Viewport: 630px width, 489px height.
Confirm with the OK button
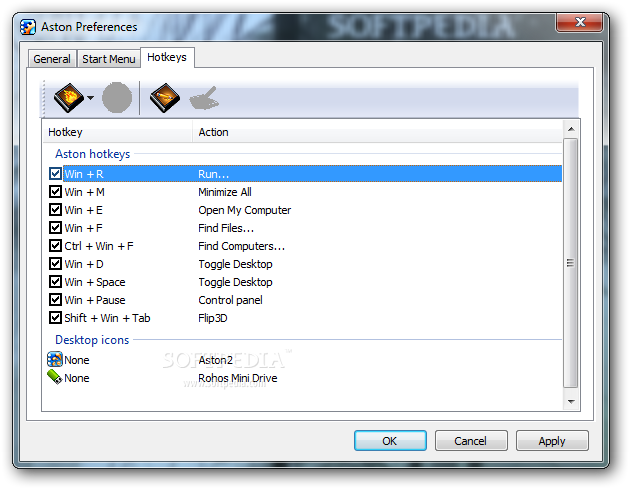pos(390,441)
